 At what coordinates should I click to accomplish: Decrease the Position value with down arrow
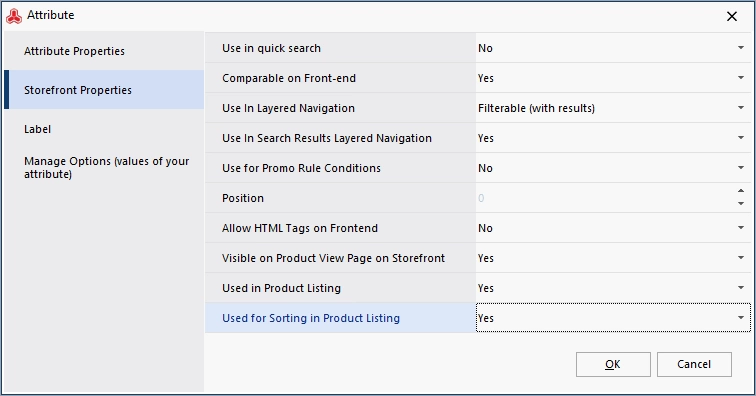click(741, 204)
